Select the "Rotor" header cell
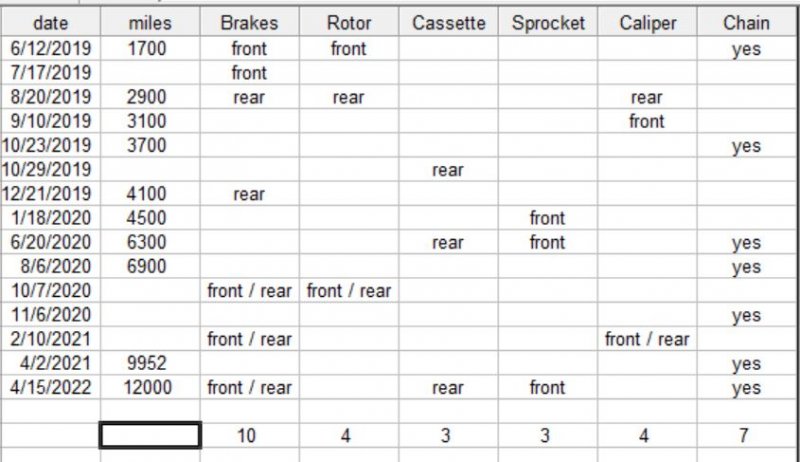The height and width of the screenshot is (462, 800). tap(348, 23)
